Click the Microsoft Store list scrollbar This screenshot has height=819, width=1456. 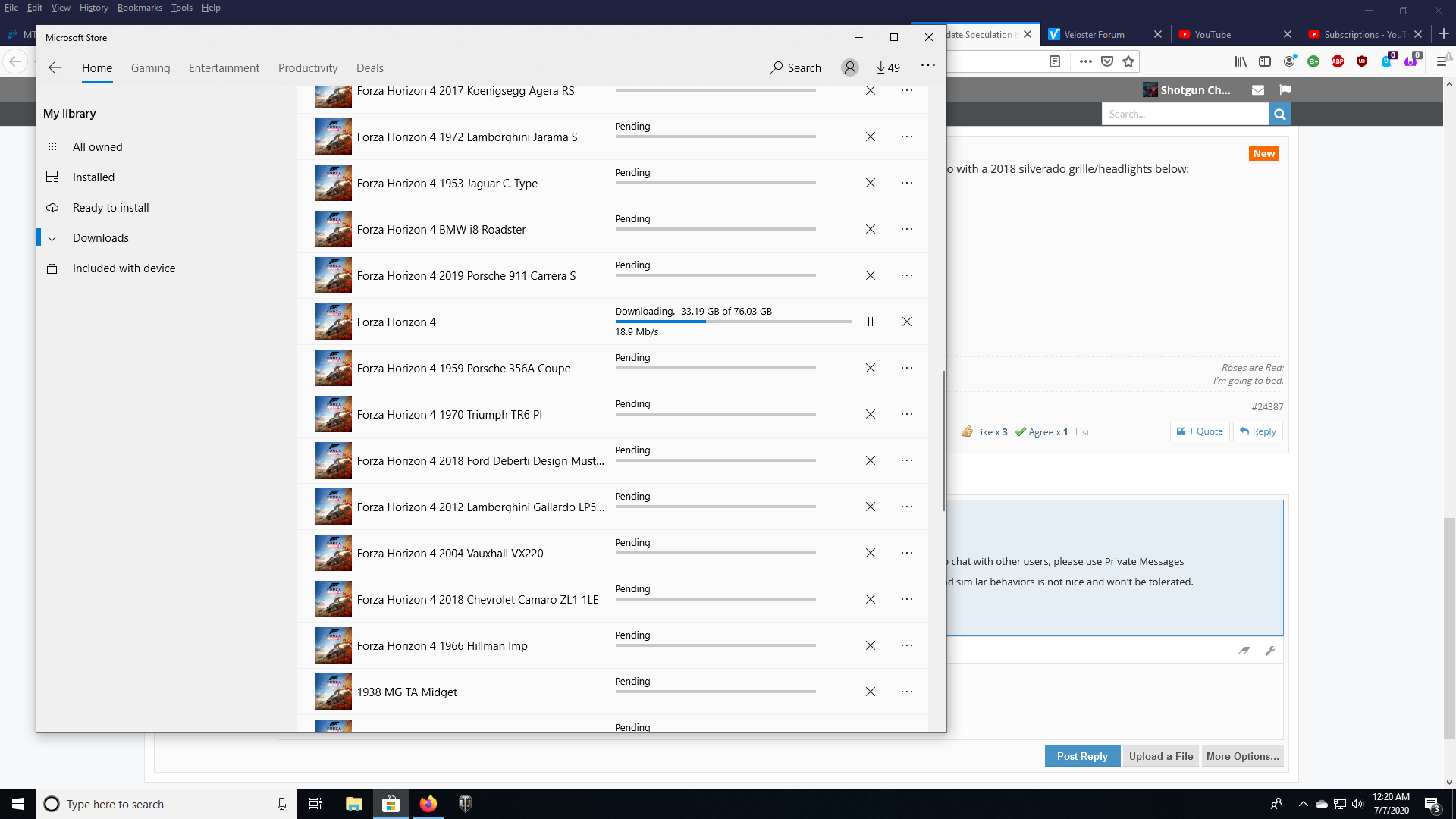(x=943, y=440)
